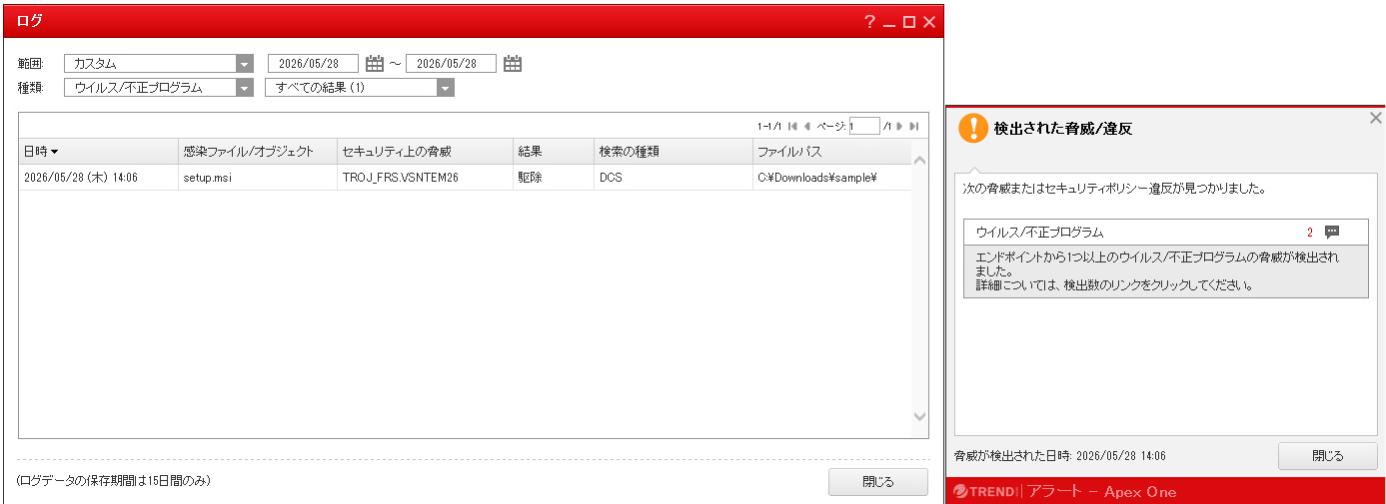
Task: Jump to the last log page
Action: click(914, 126)
